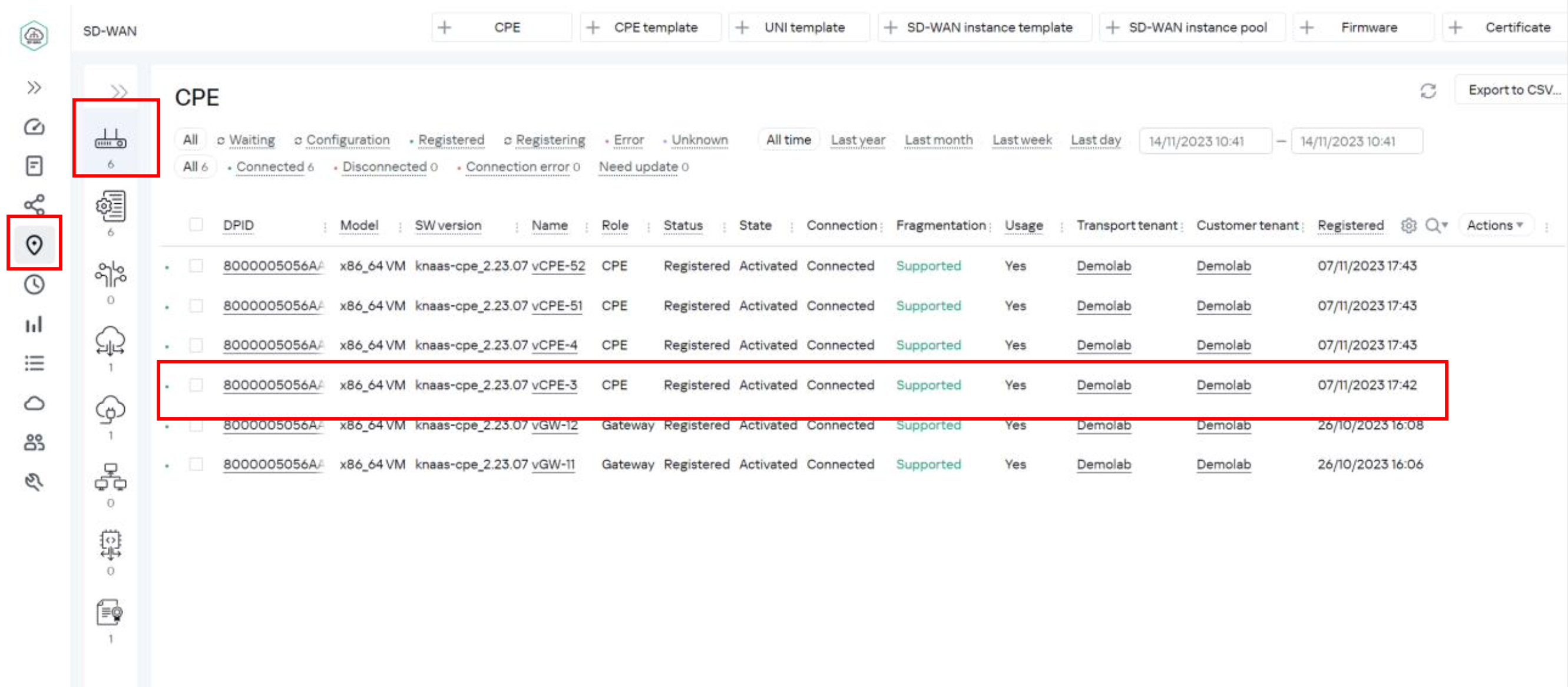Click the location pin icon in the left sidebar

click(34, 245)
